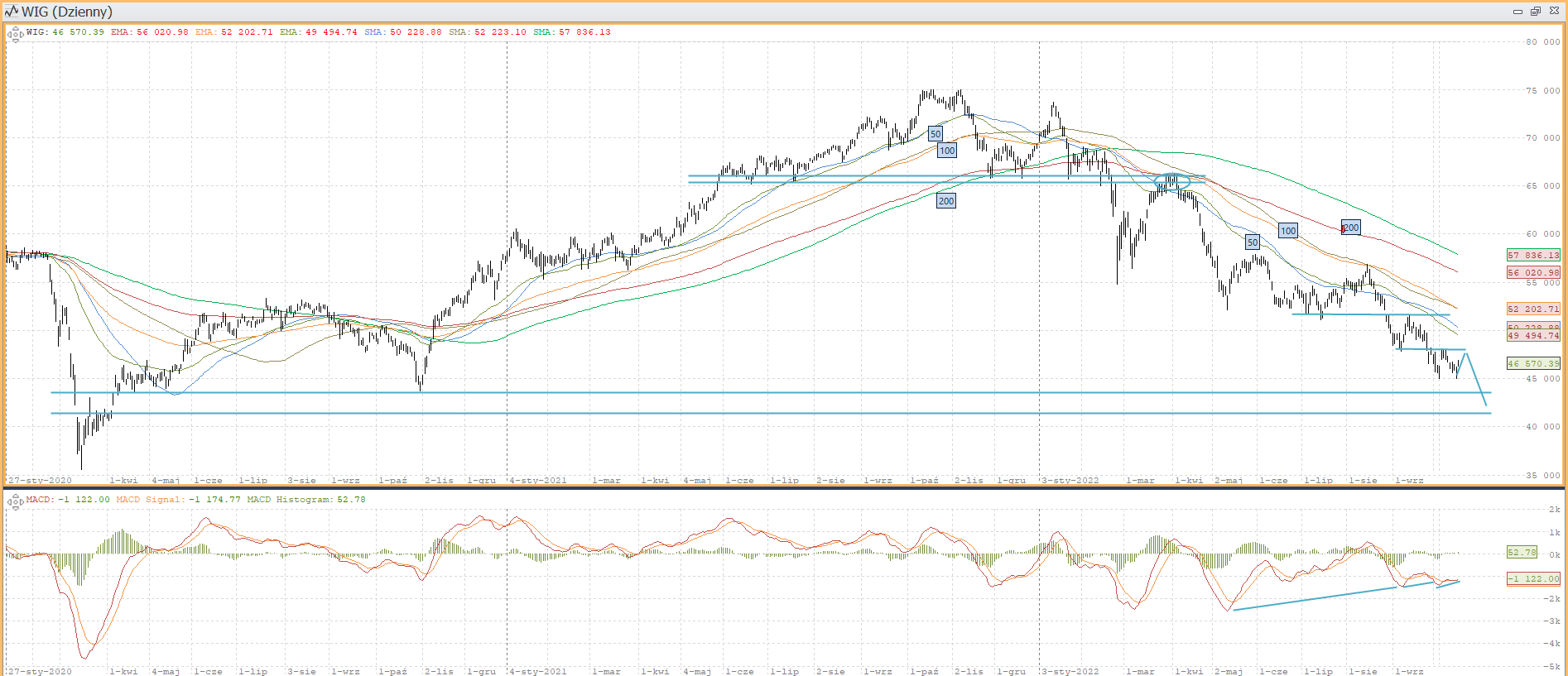The width and height of the screenshot is (1568, 676).
Task: Click the pan control icon in MACD panel
Action: 15,501
